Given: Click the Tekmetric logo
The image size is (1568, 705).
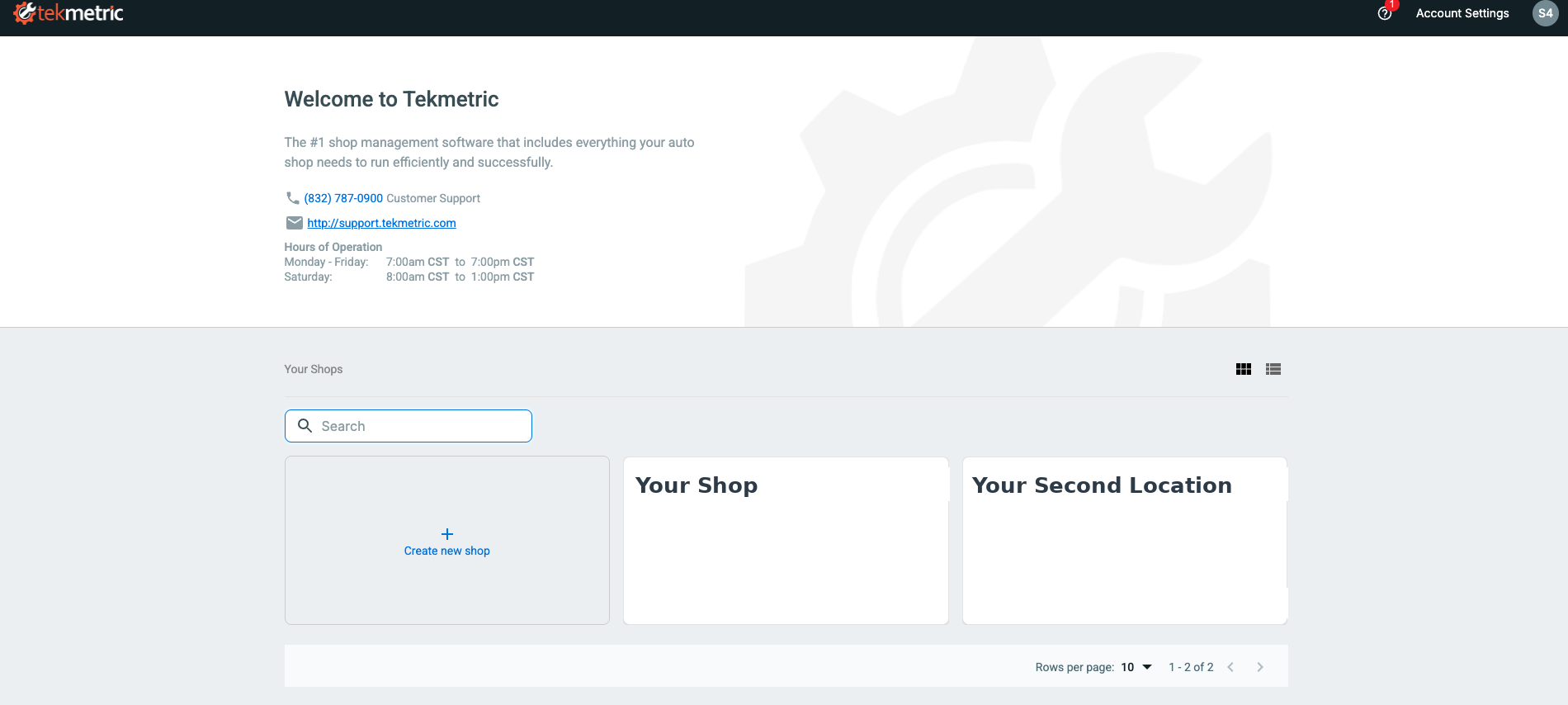Looking at the screenshot, I should [x=68, y=13].
